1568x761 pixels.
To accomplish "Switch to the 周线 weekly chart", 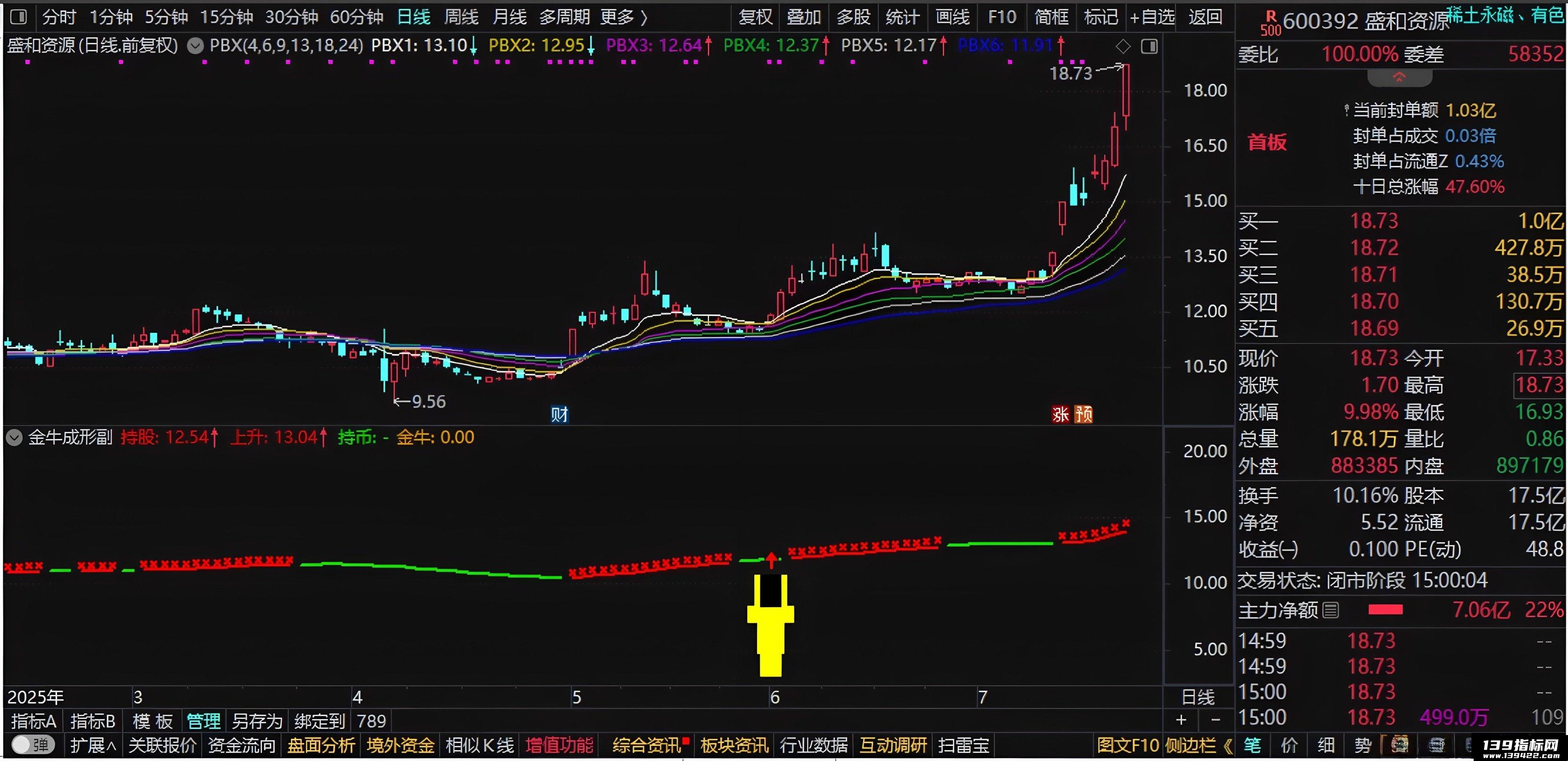I will tap(461, 17).
